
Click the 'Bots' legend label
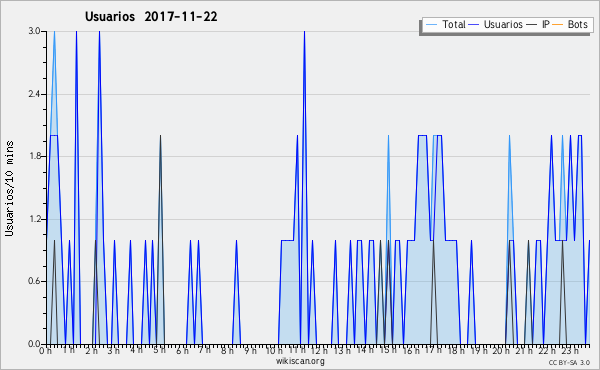(577, 24)
